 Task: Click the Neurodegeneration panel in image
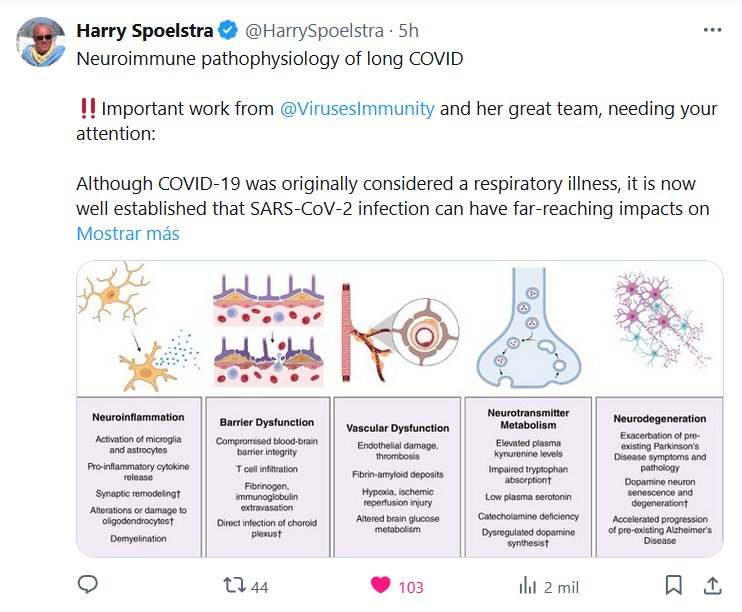[658, 476]
